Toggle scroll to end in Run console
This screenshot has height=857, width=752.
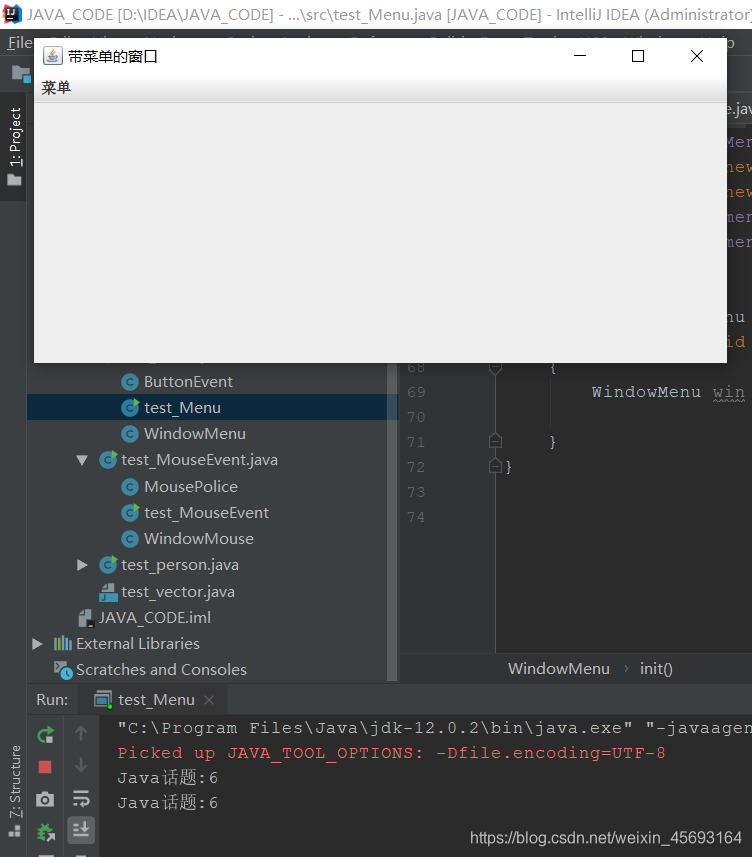[x=81, y=830]
